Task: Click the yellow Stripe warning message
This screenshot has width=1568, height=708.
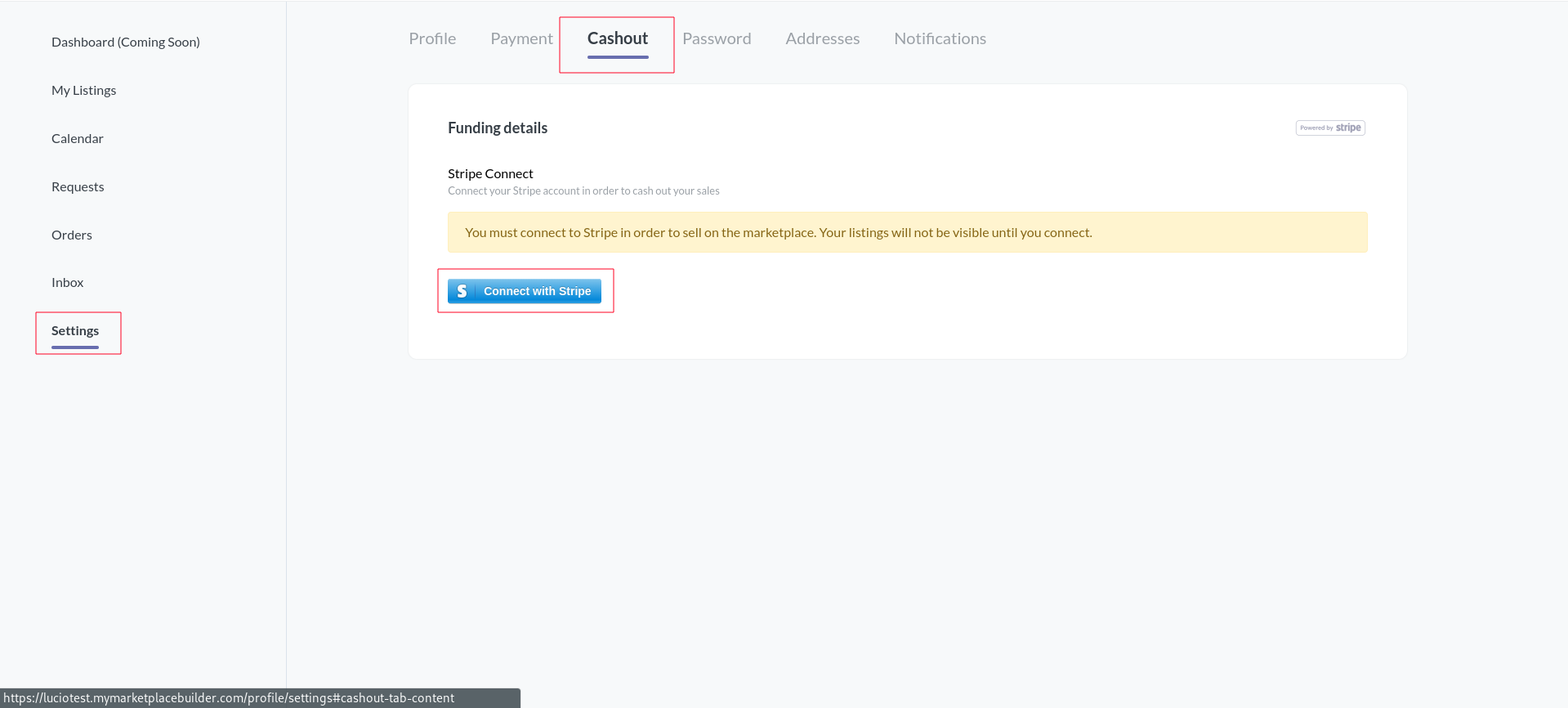Action: point(907,232)
